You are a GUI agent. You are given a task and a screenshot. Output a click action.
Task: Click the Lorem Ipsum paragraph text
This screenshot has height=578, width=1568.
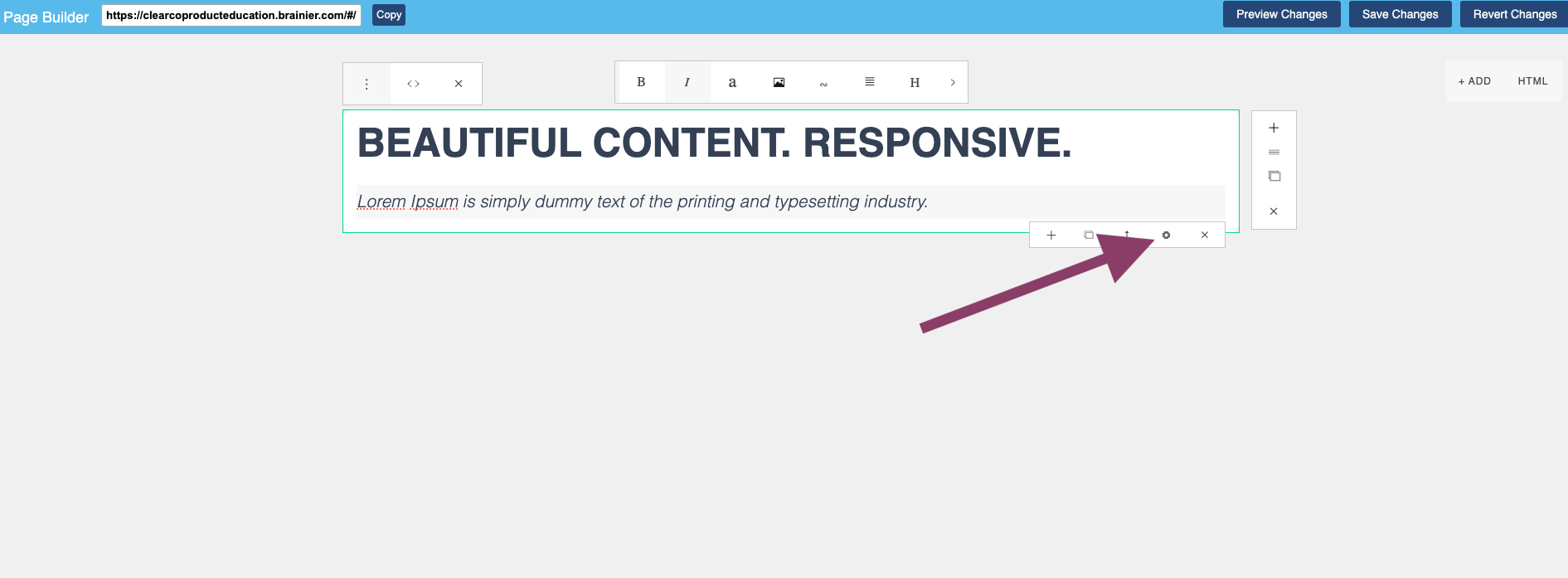643,202
